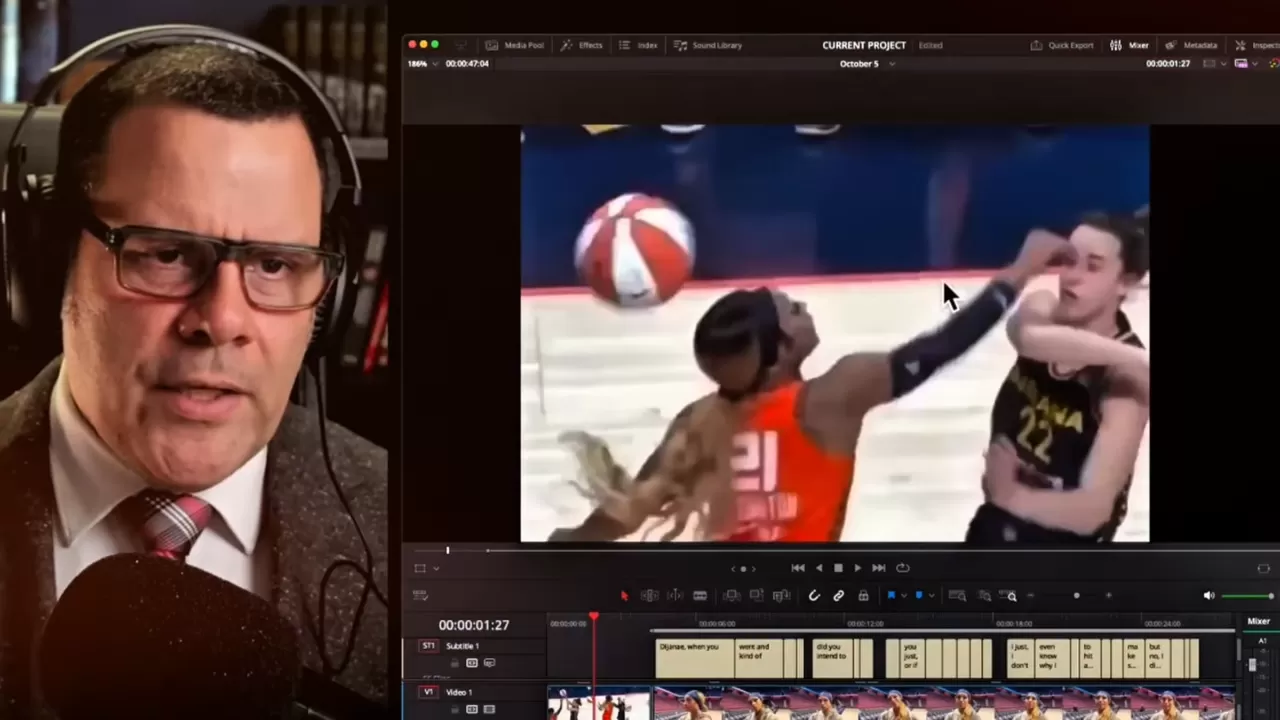Image resolution: width=1280 pixels, height=720 pixels.
Task: Click the A1 mixer fader
Action: click(1252, 664)
